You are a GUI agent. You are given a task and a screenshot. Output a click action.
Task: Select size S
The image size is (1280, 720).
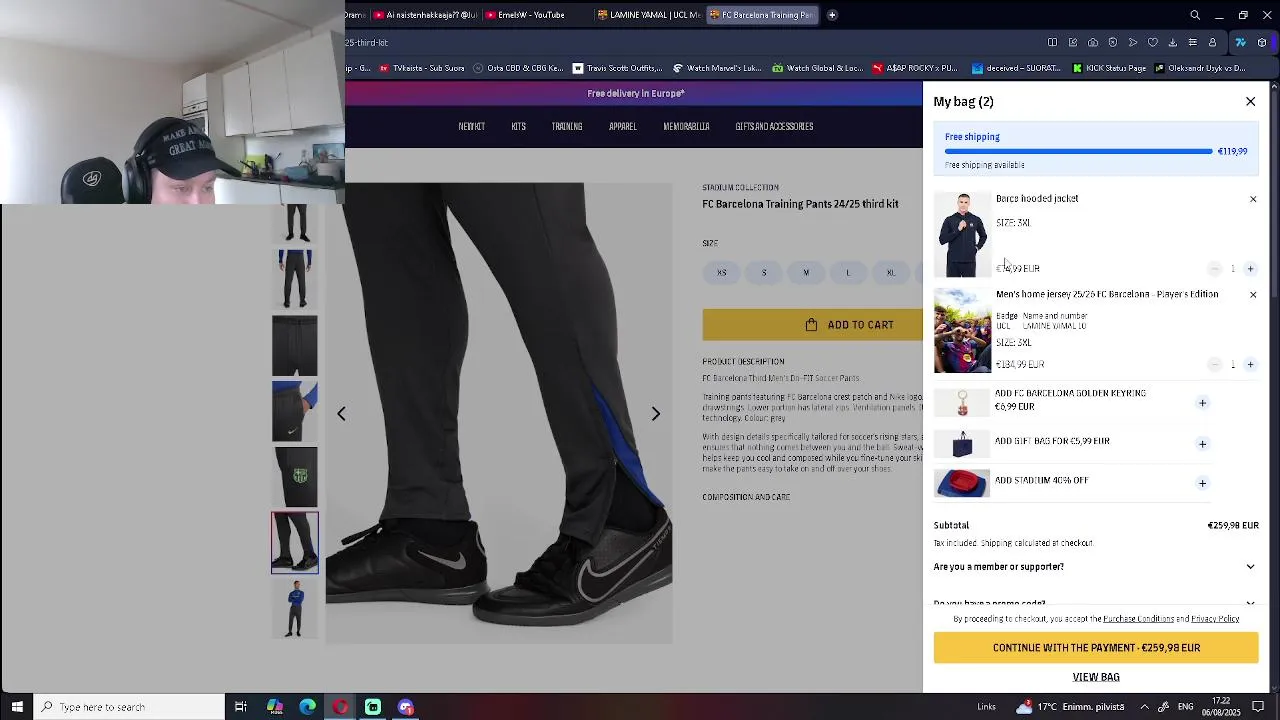point(764,272)
